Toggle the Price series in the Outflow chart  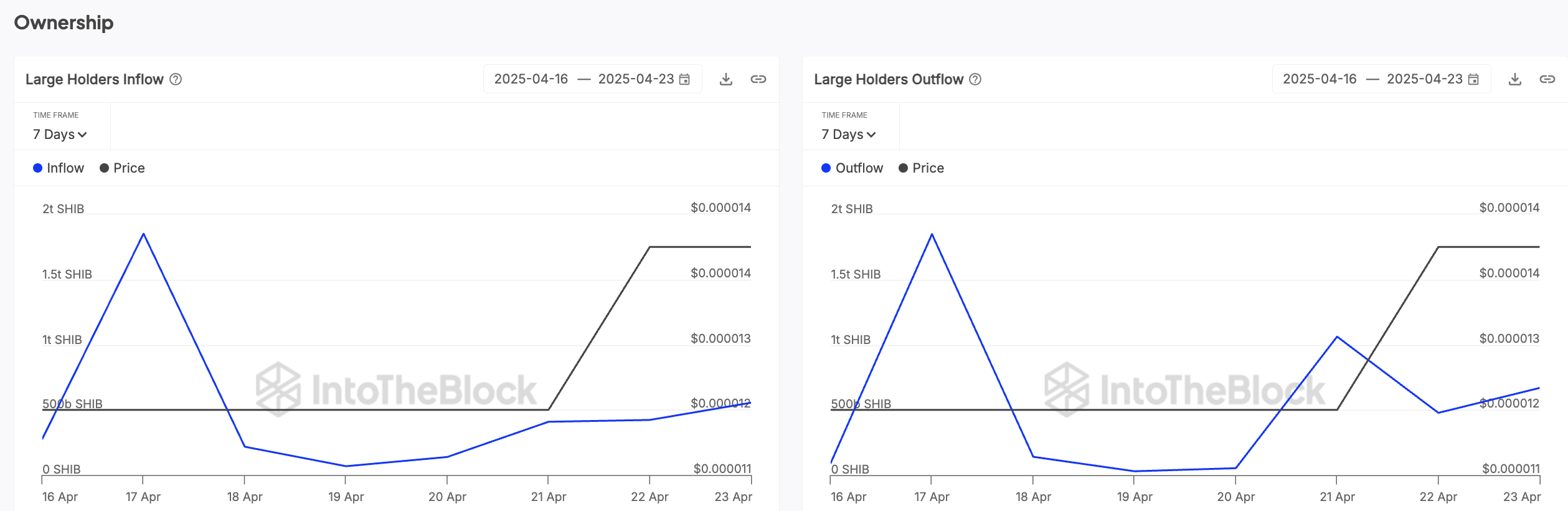click(x=922, y=168)
